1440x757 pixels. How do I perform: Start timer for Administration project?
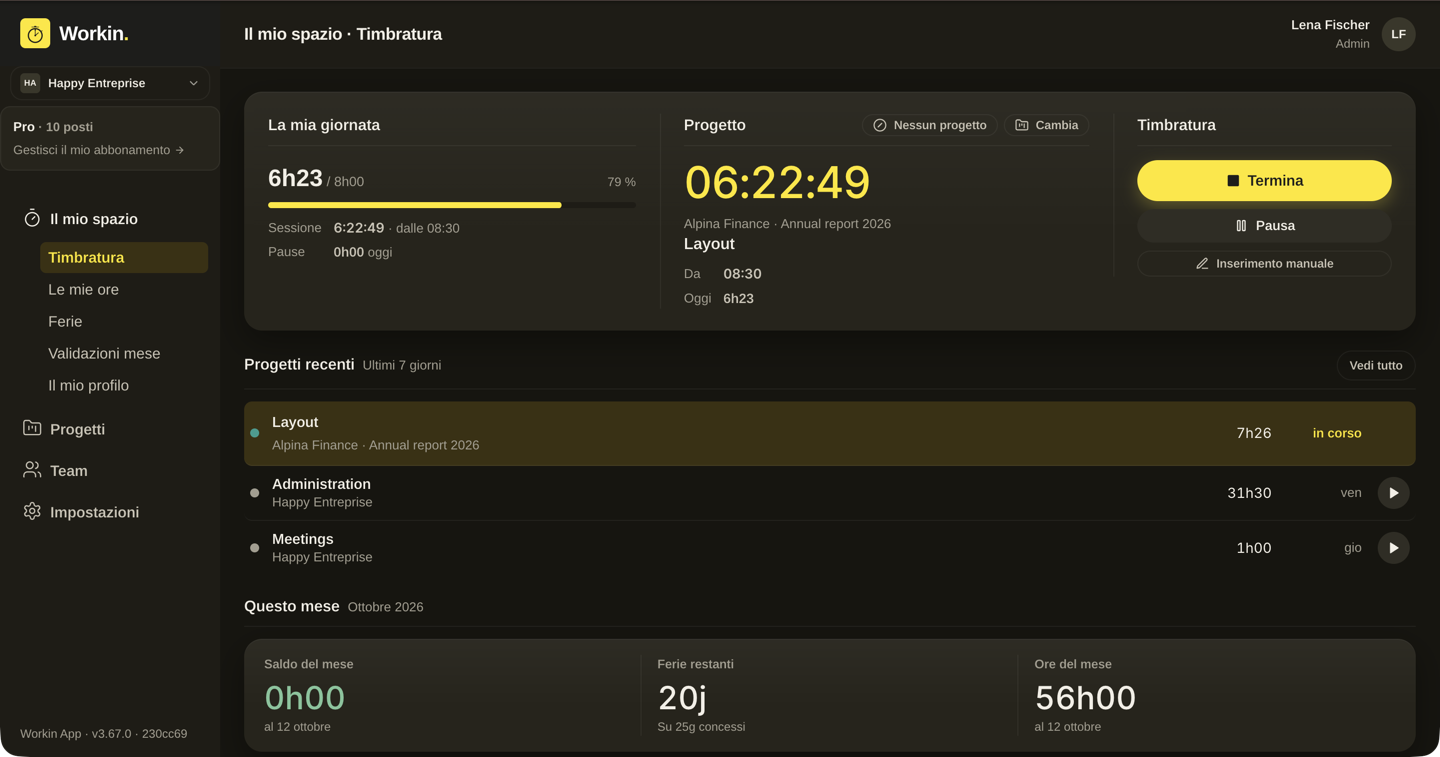tap(1393, 493)
